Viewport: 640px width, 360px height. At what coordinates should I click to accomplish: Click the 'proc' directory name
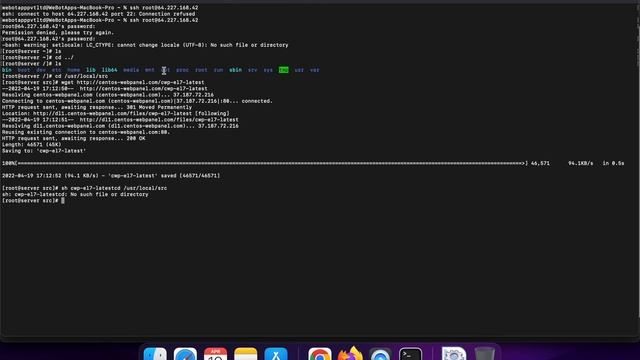[182, 70]
